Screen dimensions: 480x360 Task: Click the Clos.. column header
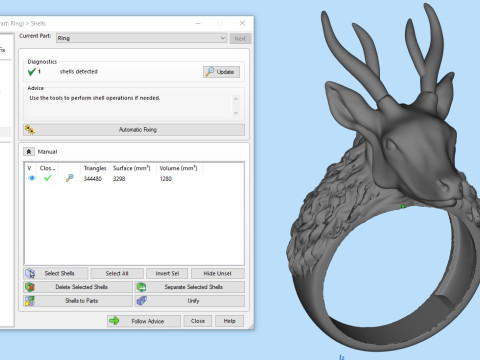pos(48,168)
